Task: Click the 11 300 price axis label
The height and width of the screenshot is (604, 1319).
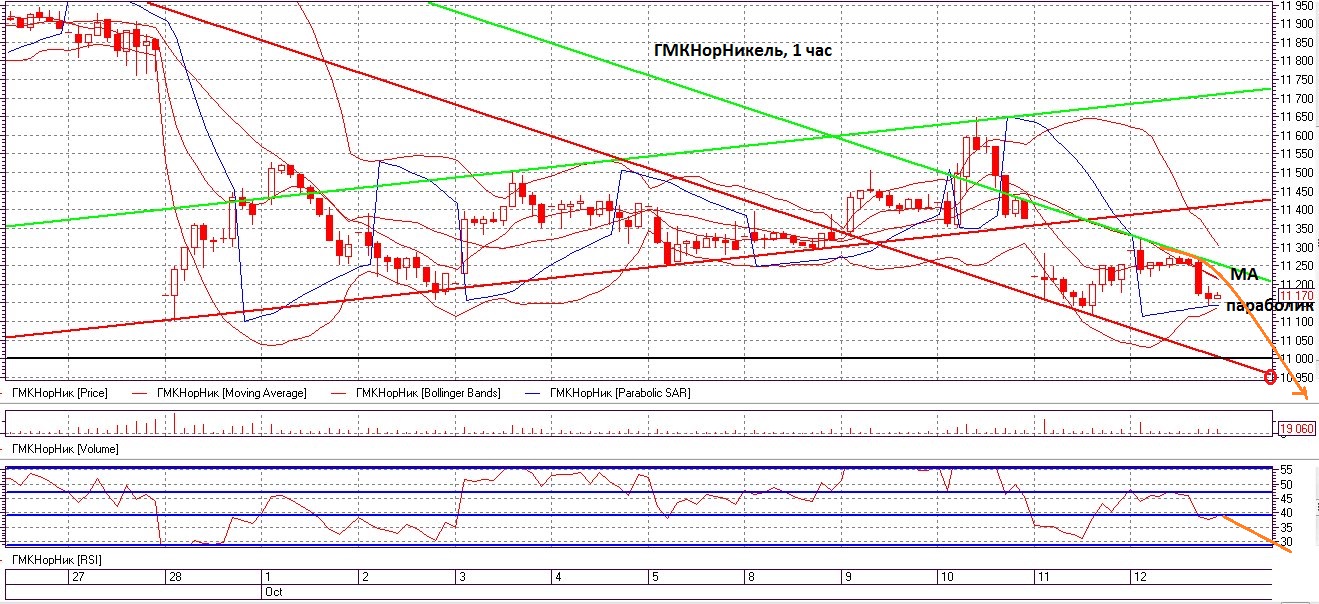Action: pos(1298,247)
